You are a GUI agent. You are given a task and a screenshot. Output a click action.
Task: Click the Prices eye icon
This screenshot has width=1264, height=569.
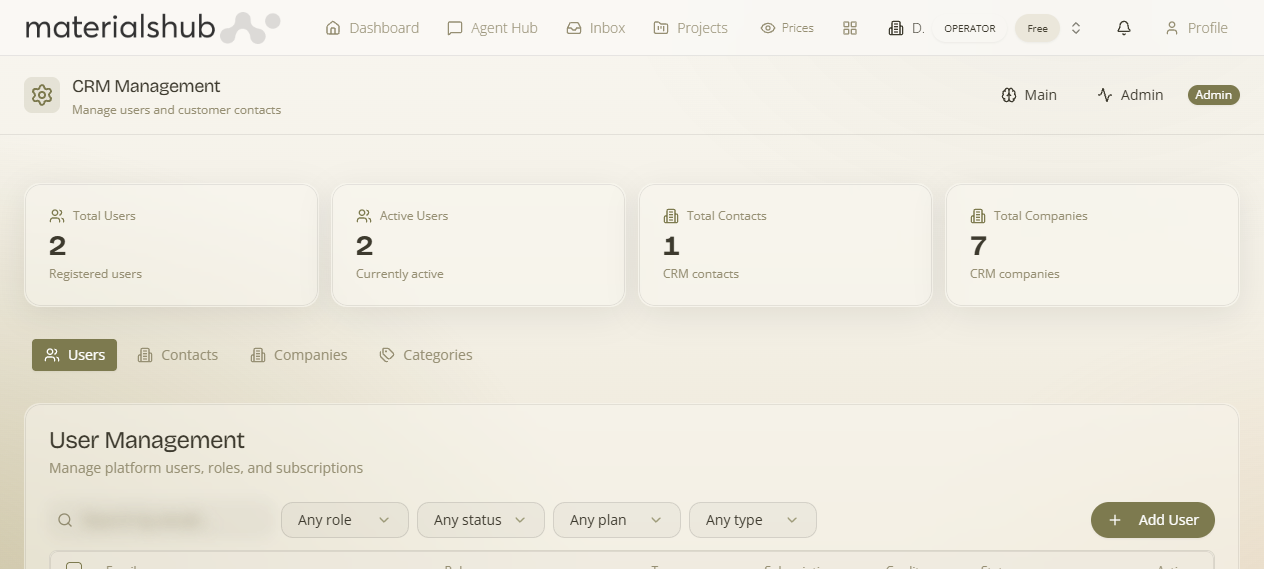[x=768, y=28]
